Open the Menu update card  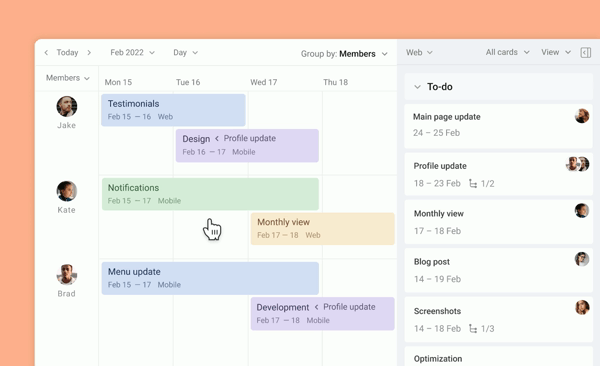[210, 278]
